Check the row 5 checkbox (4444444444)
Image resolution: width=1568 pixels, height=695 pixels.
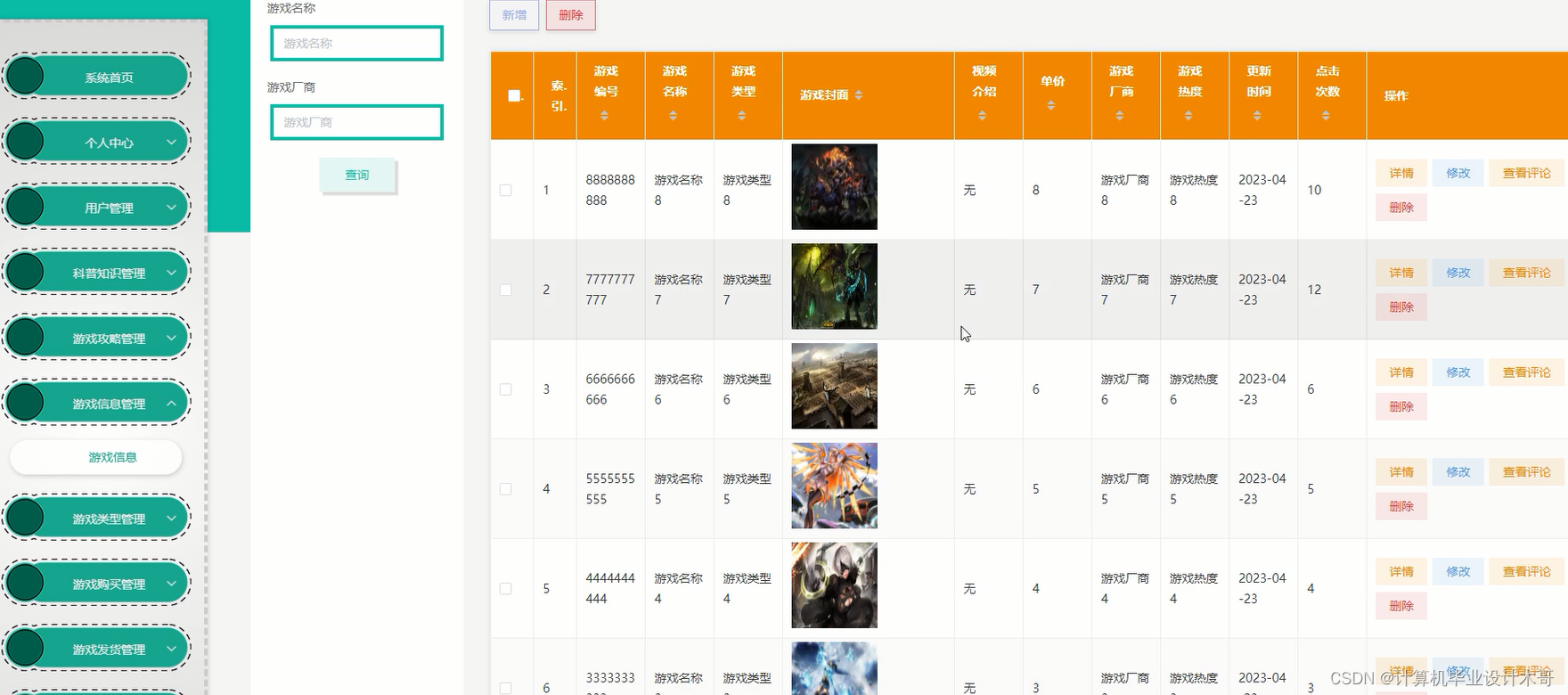[506, 589]
